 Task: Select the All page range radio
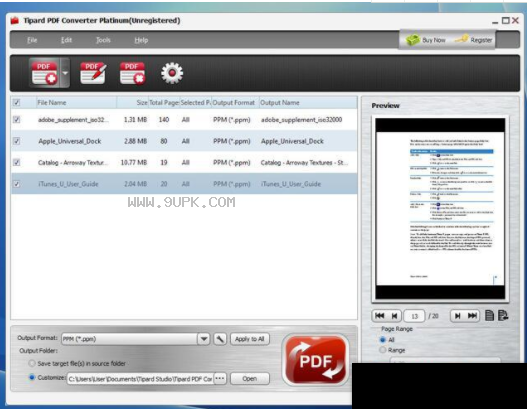coord(382,339)
